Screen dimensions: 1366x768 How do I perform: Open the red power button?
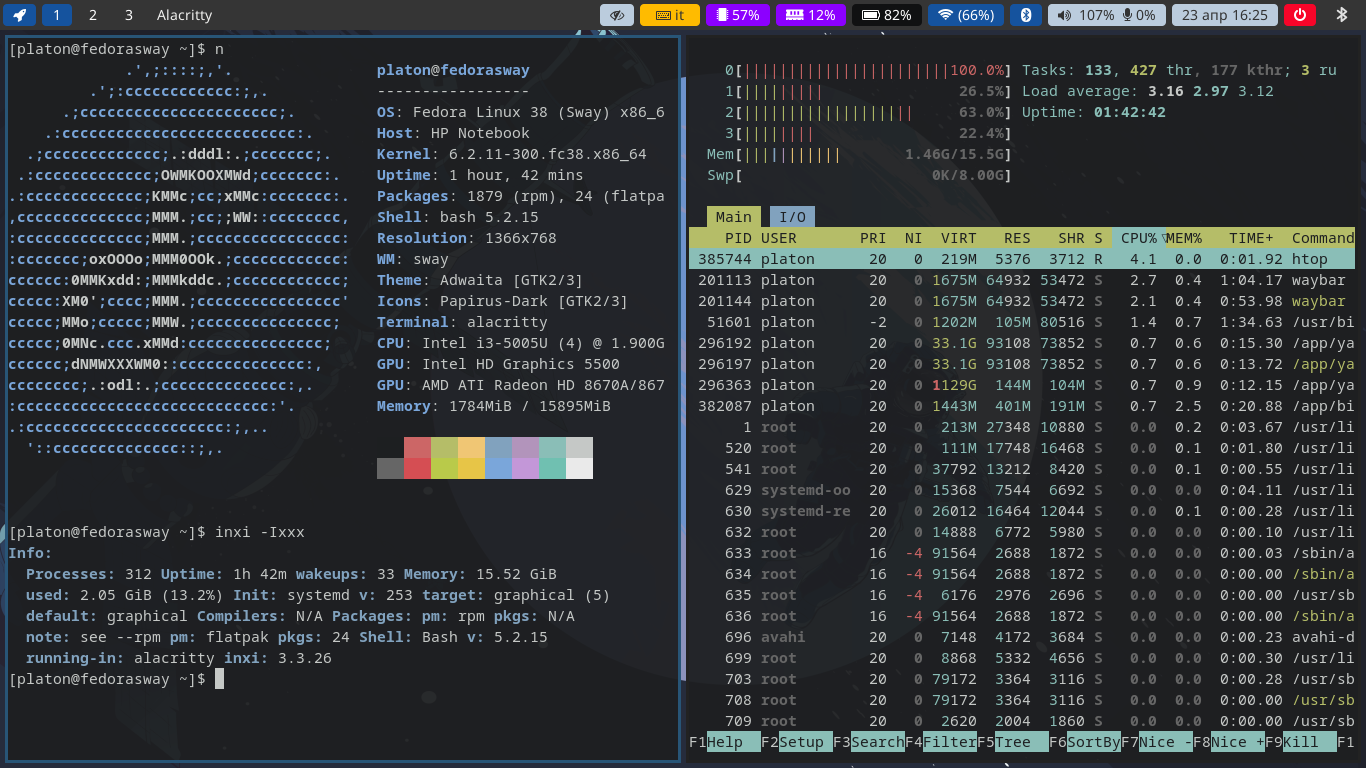pyautogui.click(x=1300, y=15)
